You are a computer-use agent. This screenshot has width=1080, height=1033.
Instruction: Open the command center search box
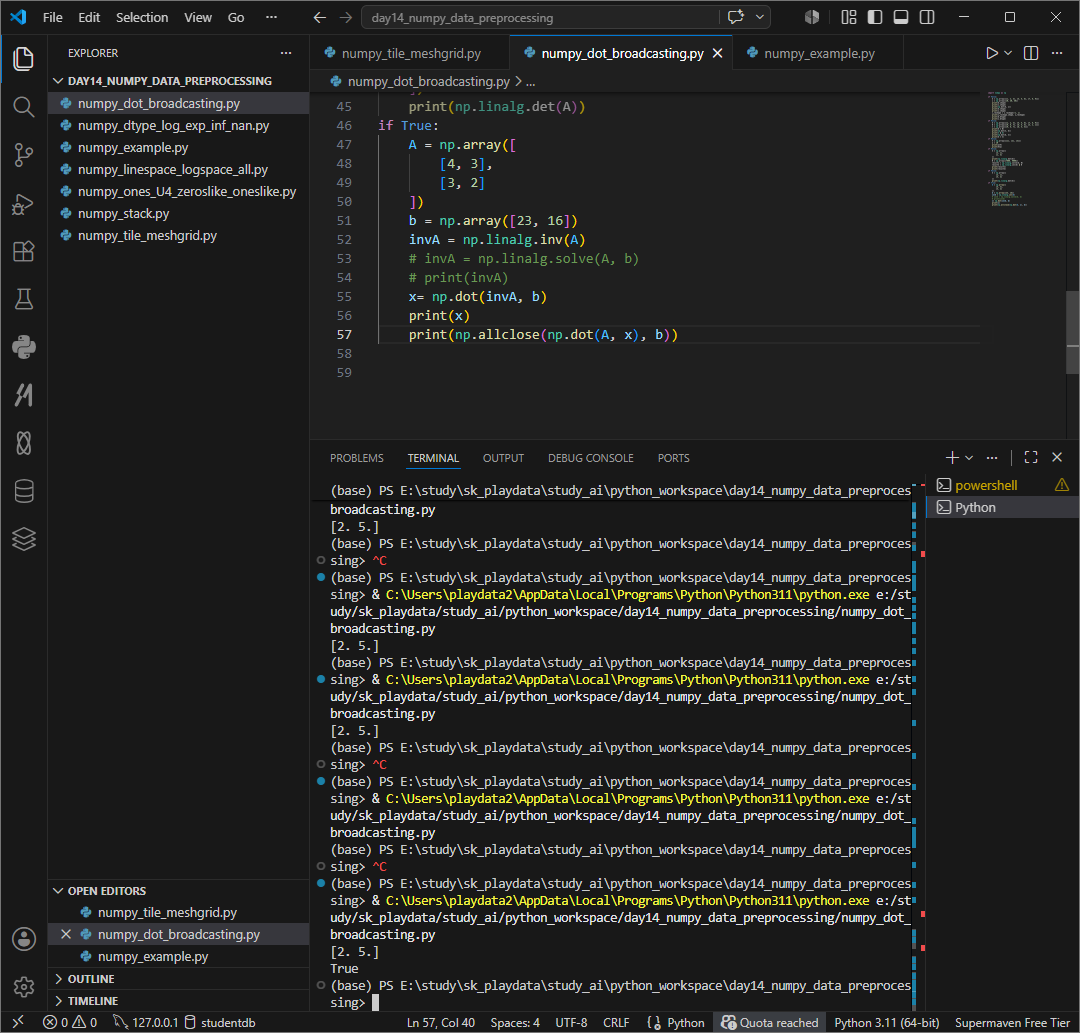(539, 17)
